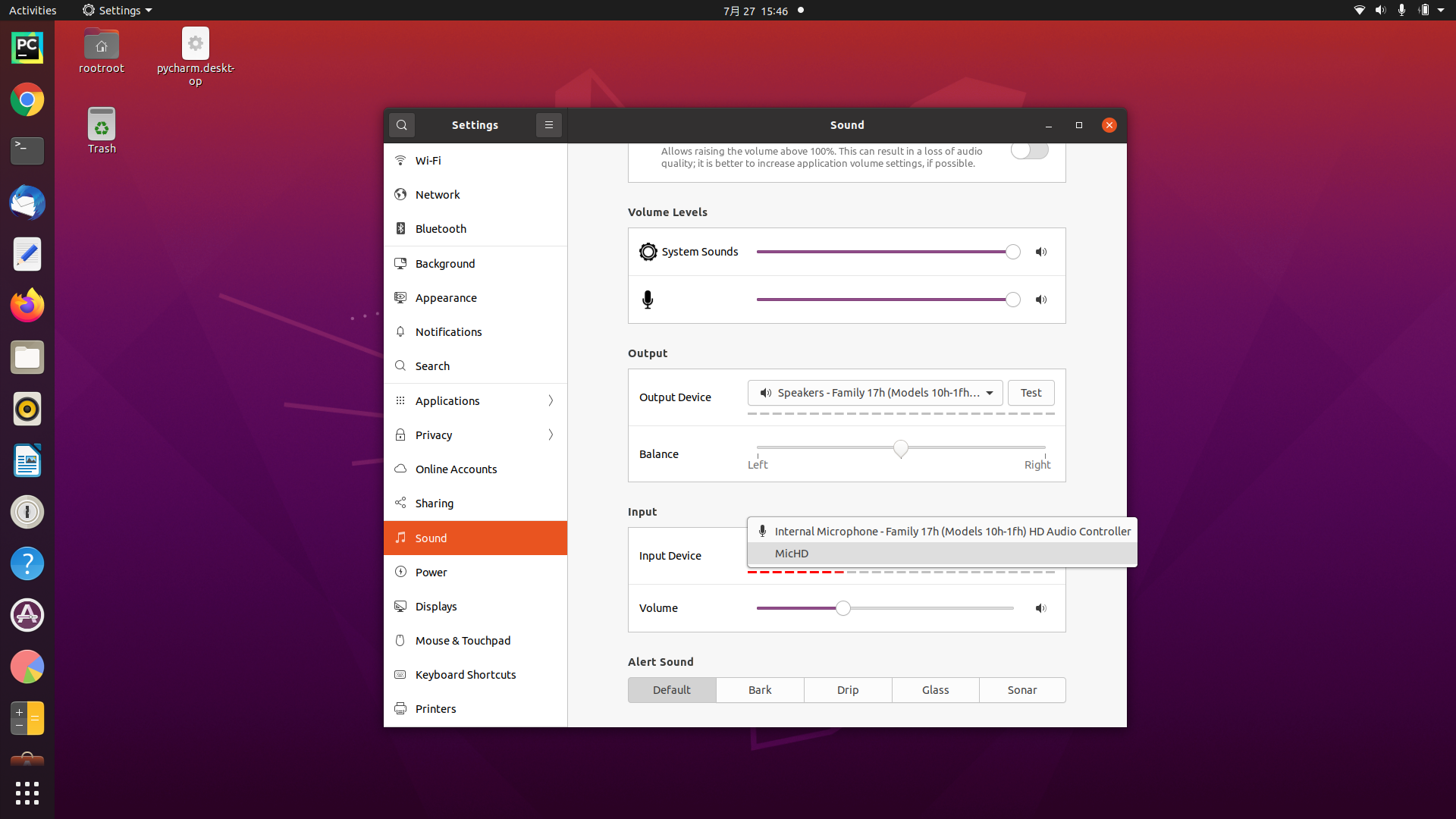Click the microphone icon in Volume Levels
Image resolution: width=1456 pixels, height=819 pixels.
click(x=648, y=299)
